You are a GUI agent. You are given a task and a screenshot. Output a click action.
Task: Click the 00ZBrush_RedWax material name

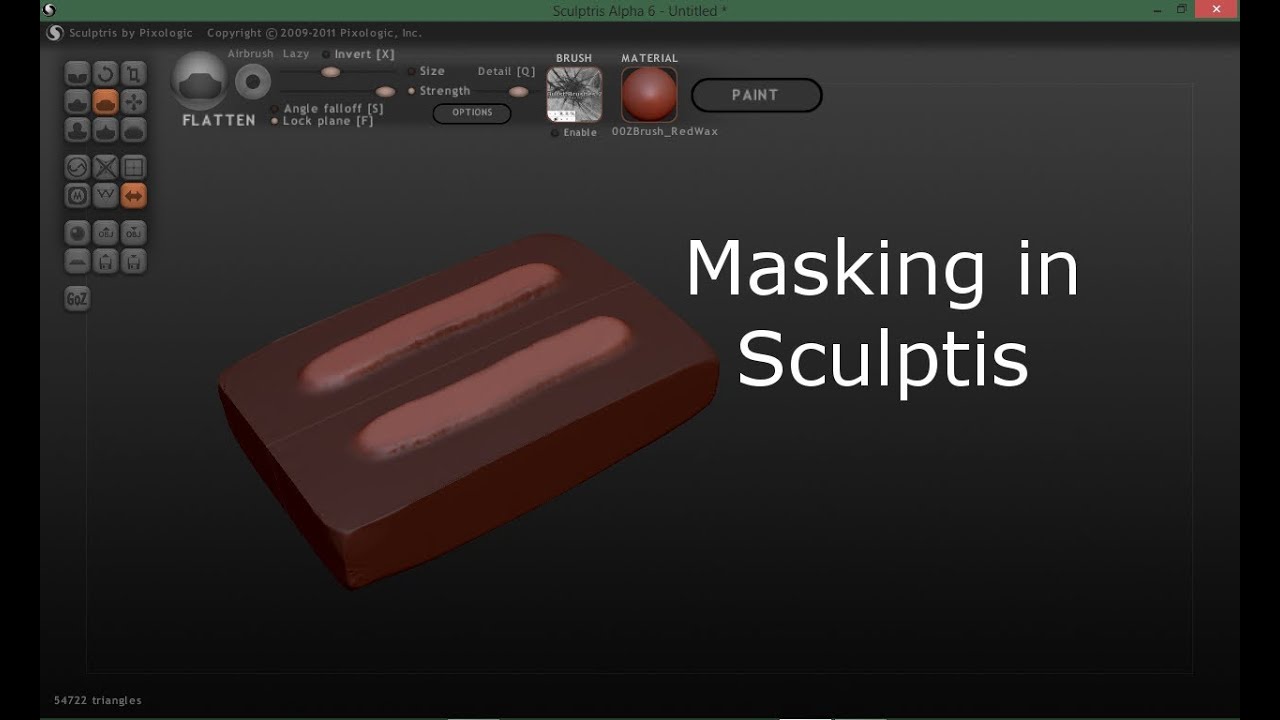point(665,132)
